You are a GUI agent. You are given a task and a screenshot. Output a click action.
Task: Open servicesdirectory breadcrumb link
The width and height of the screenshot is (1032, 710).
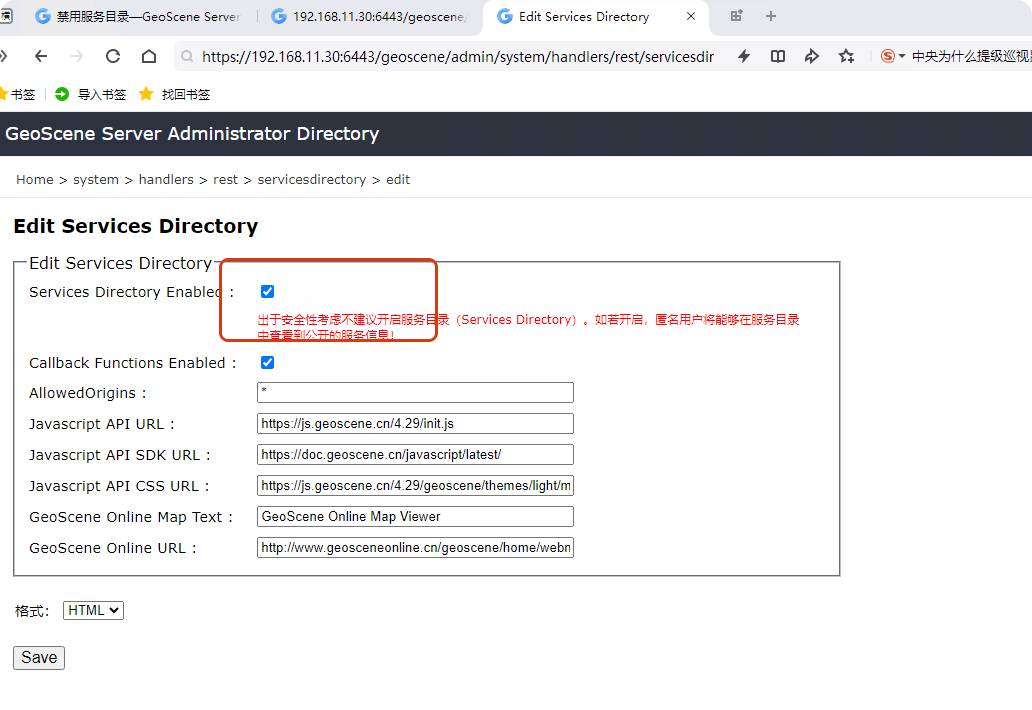pyautogui.click(x=311, y=180)
